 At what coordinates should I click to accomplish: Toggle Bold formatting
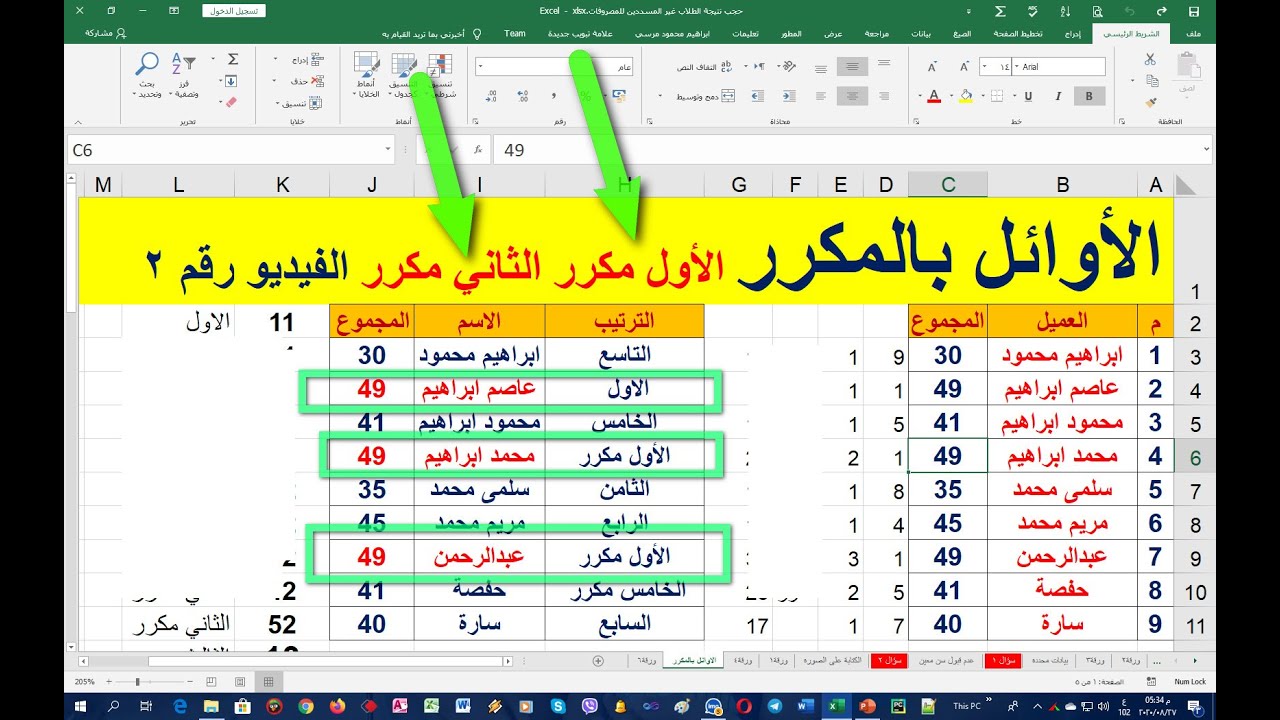coord(1089,96)
